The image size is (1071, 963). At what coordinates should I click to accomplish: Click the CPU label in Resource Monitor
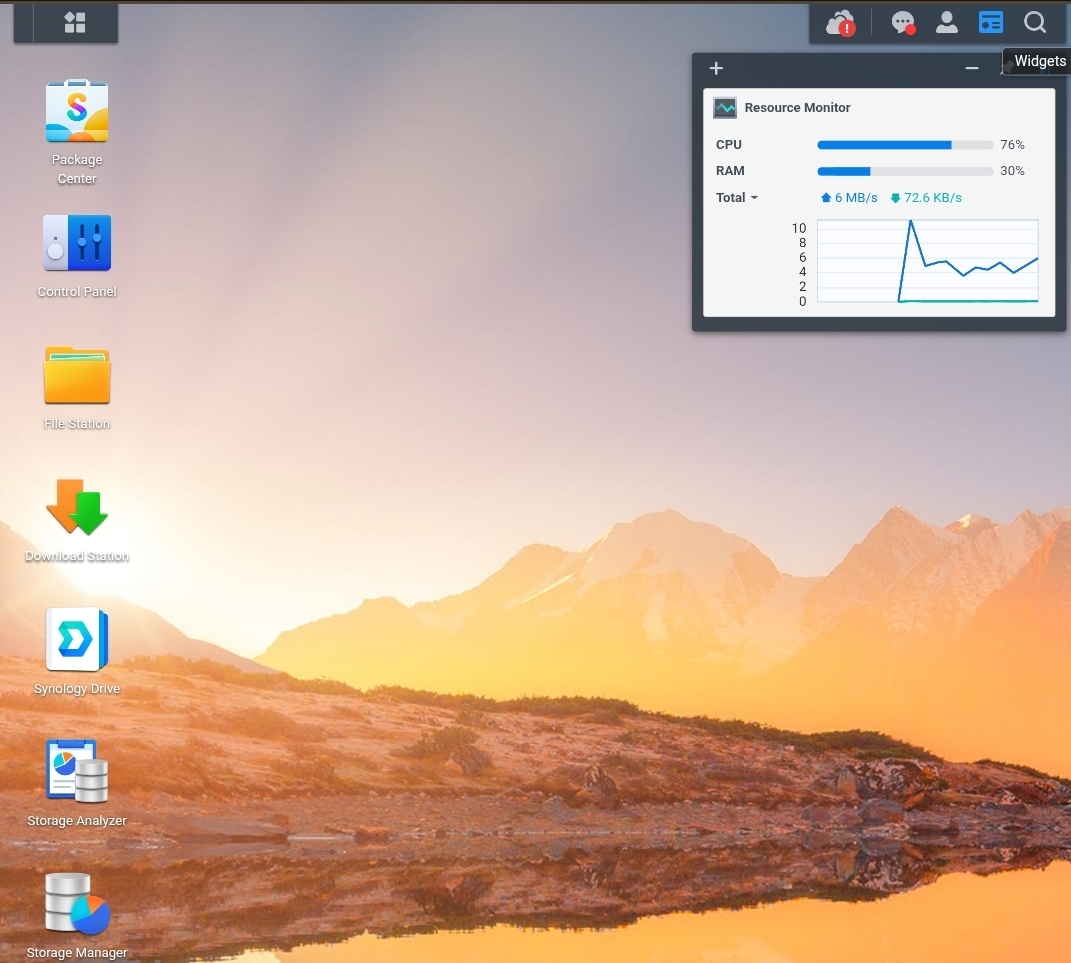coord(729,145)
